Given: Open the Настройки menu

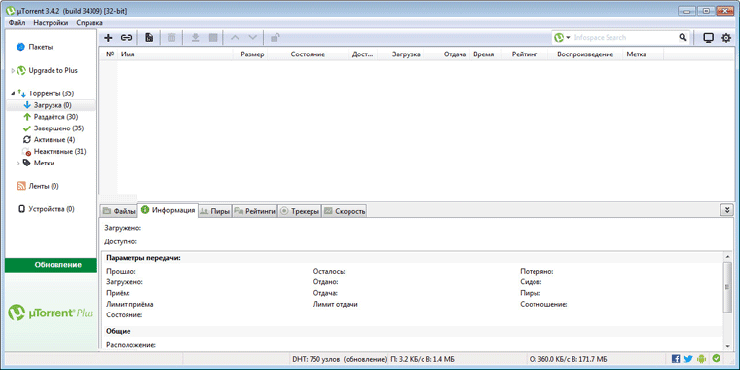Looking at the screenshot, I should tap(51, 23).
